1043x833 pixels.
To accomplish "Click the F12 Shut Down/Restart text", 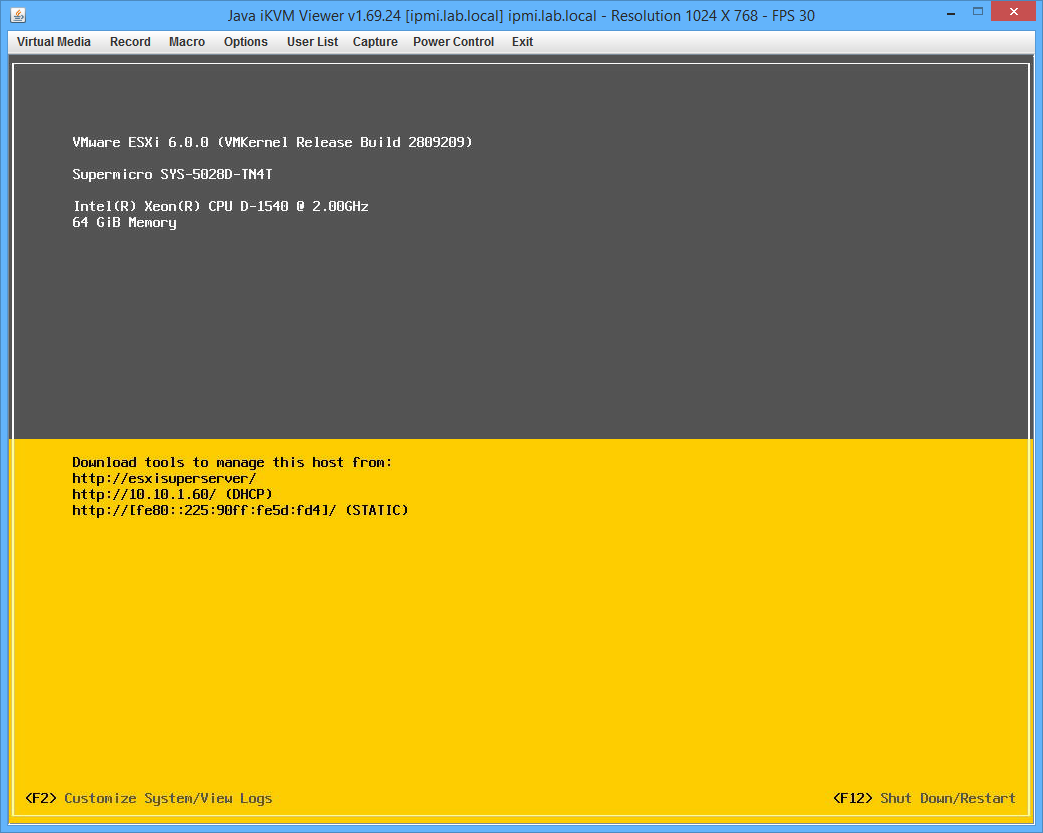I will (x=925, y=798).
